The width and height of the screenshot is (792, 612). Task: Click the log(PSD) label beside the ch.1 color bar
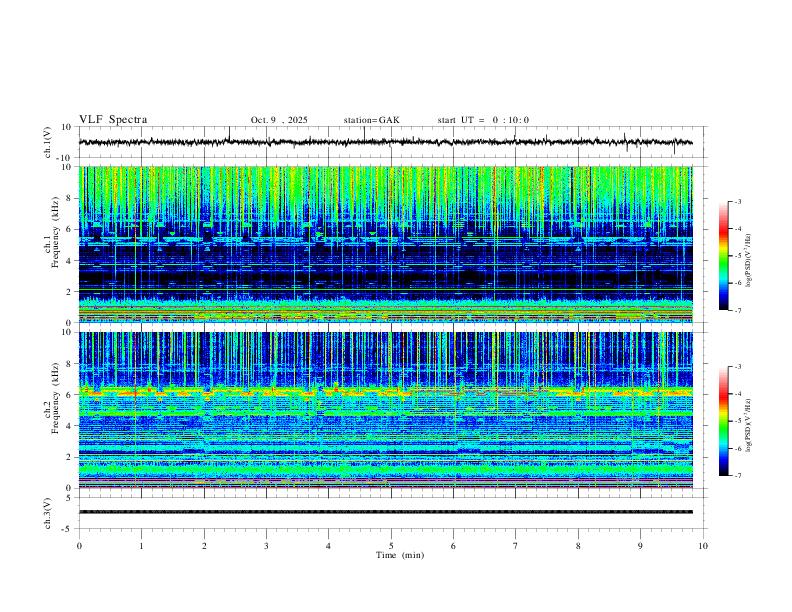(748, 261)
